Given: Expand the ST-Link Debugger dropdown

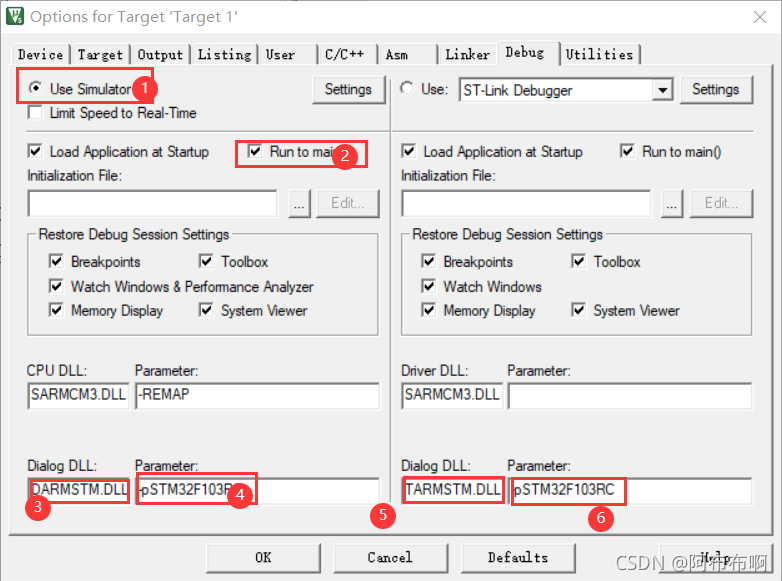Looking at the screenshot, I should (x=662, y=90).
